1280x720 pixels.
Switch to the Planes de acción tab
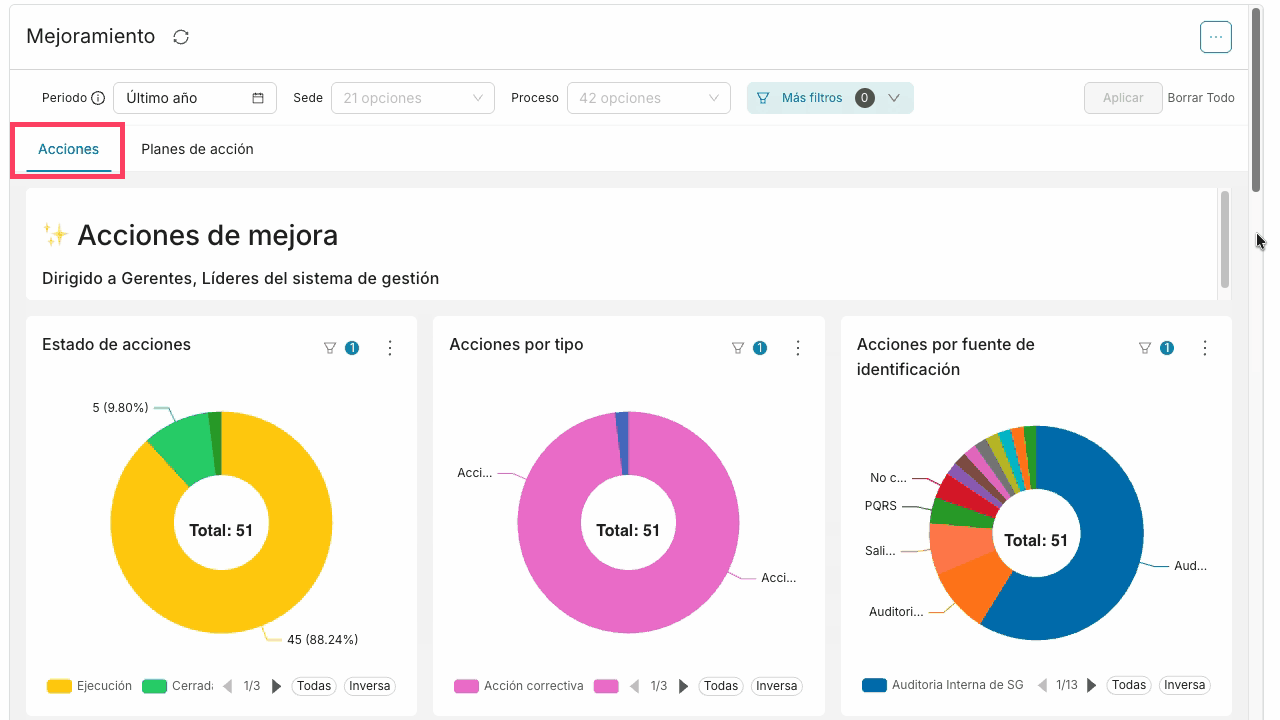click(x=197, y=149)
